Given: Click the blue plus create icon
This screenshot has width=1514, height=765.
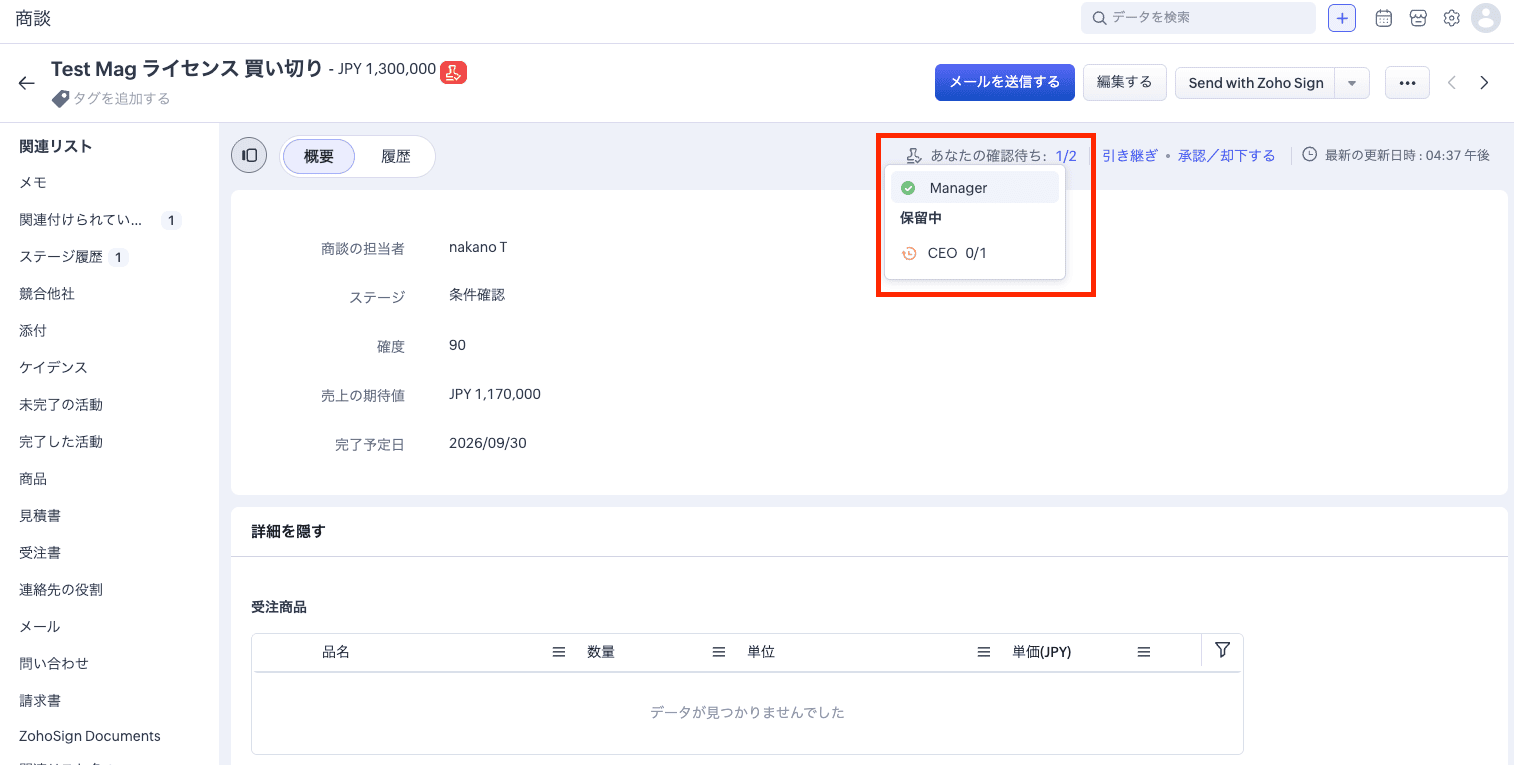Looking at the screenshot, I should 1342,18.
